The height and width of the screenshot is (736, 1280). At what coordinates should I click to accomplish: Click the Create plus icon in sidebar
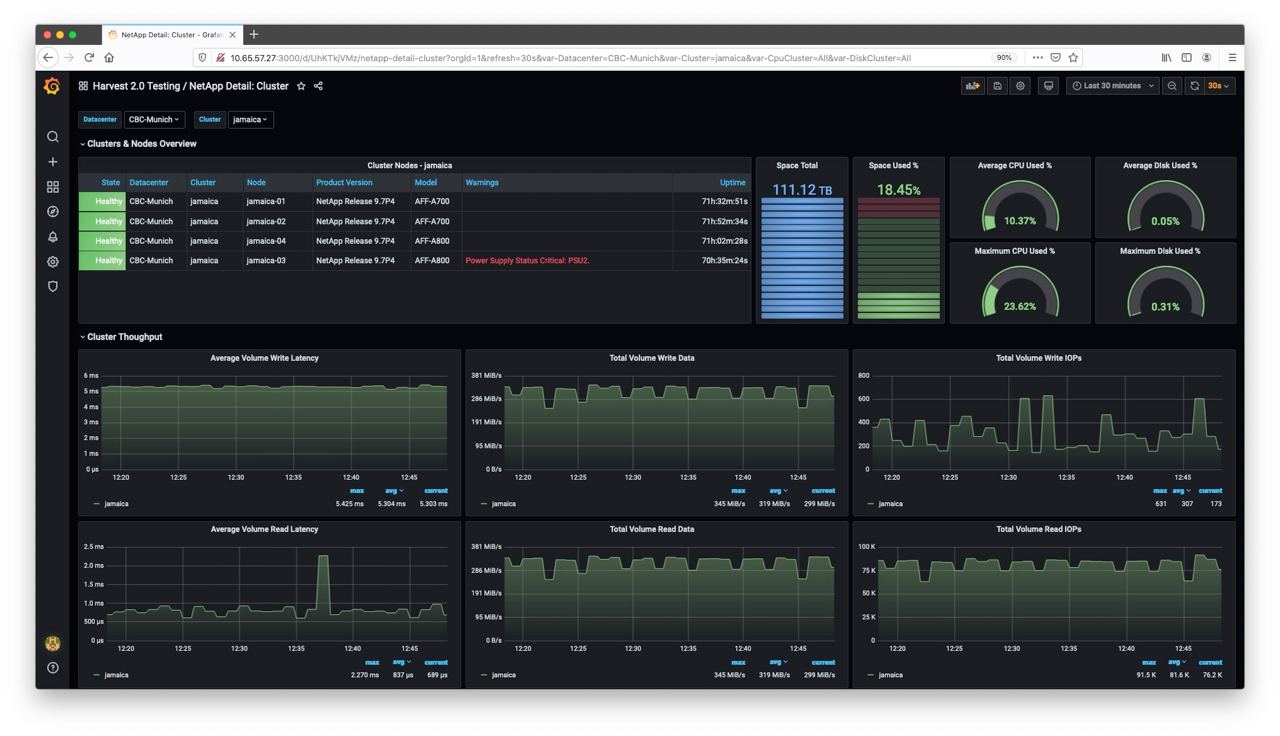click(53, 162)
